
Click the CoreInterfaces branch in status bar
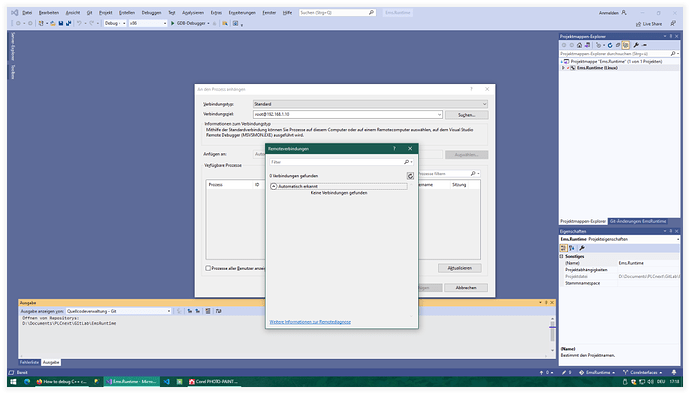[642, 372]
